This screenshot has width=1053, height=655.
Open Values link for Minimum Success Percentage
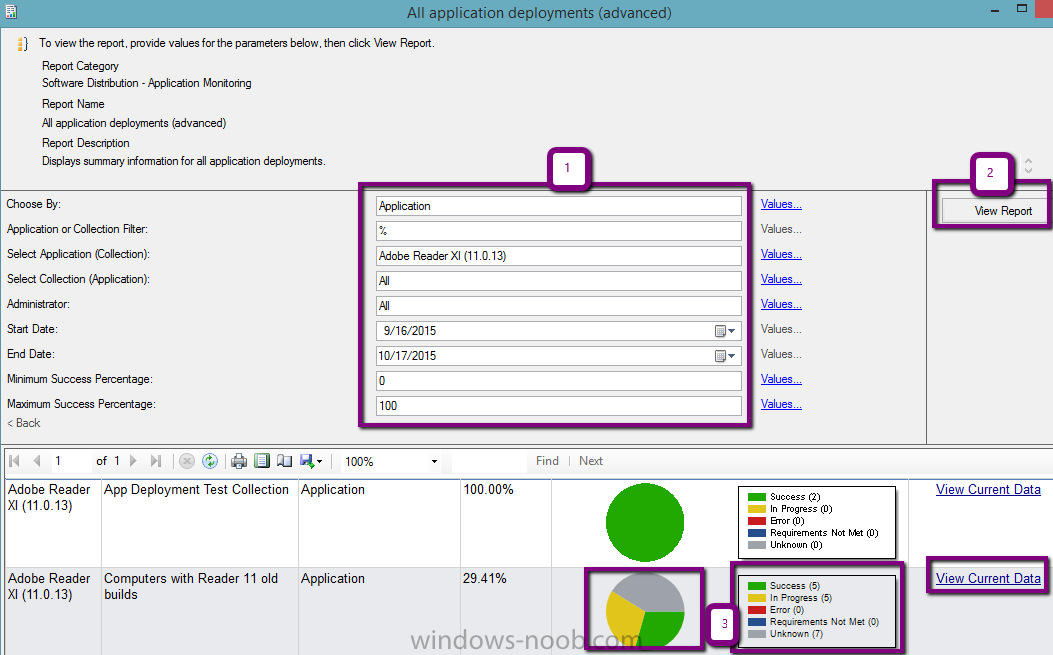point(781,379)
